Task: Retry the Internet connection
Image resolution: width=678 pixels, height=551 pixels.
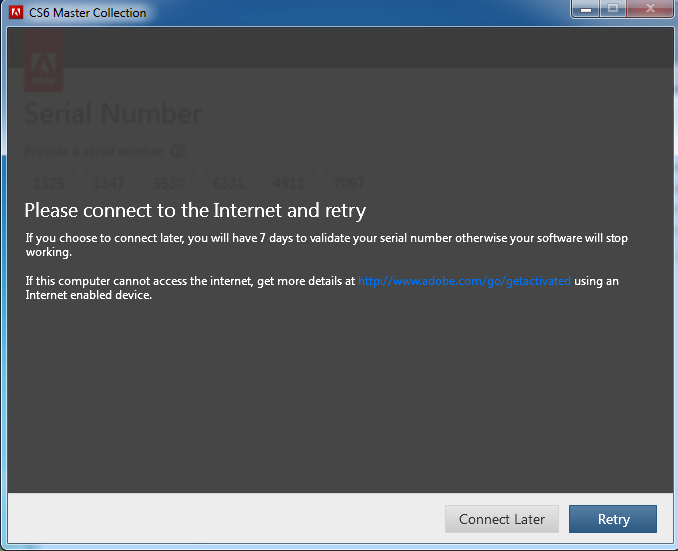Action: click(x=613, y=519)
